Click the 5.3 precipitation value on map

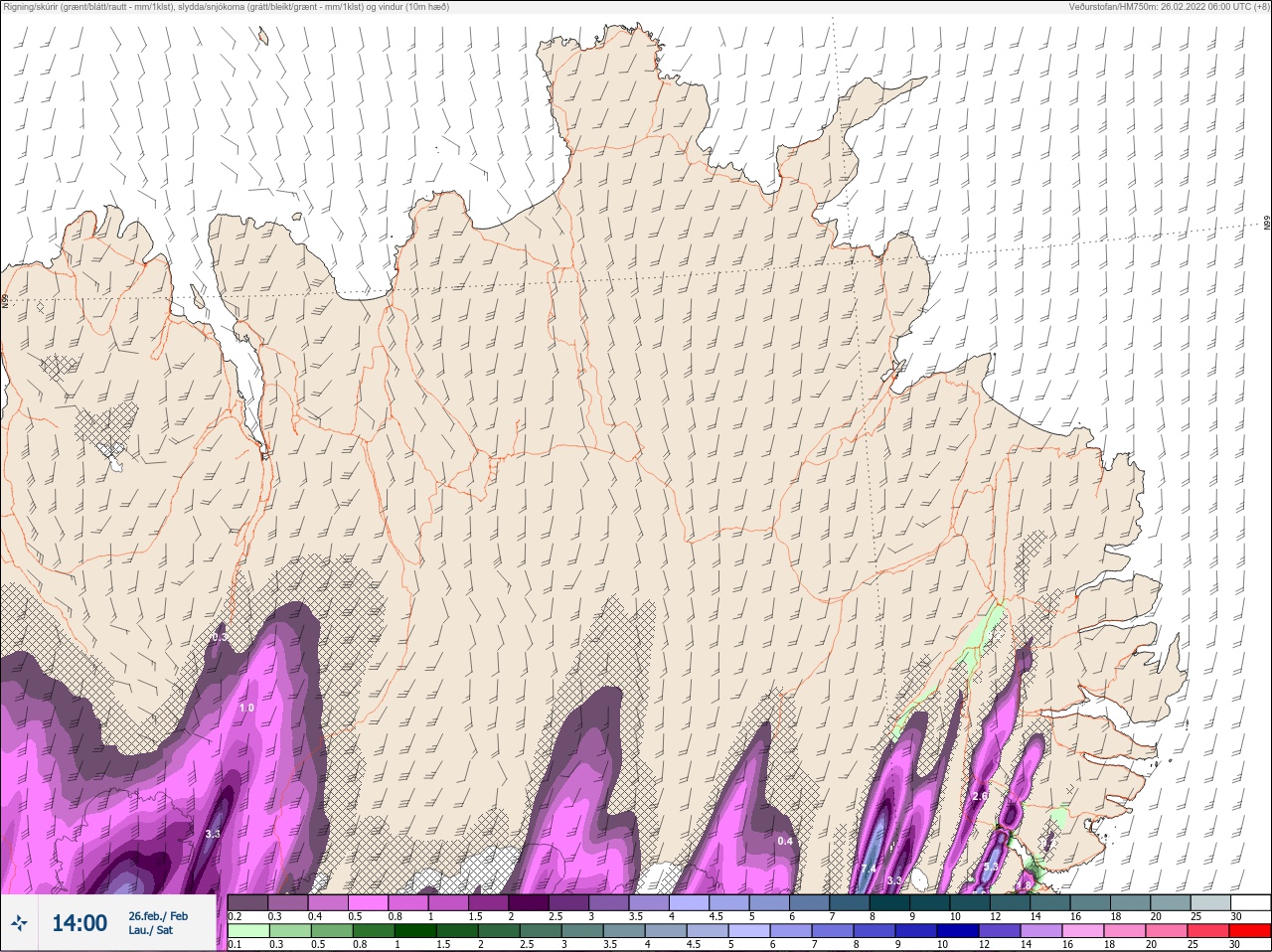click(990, 868)
